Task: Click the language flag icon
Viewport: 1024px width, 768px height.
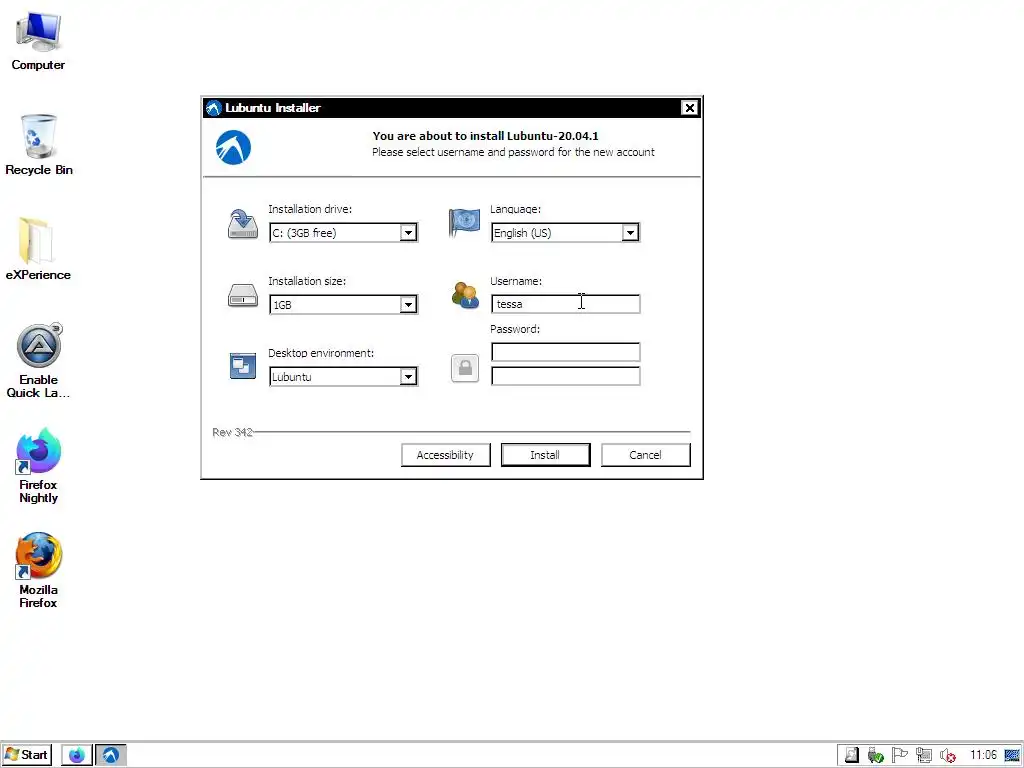Action: click(x=464, y=223)
